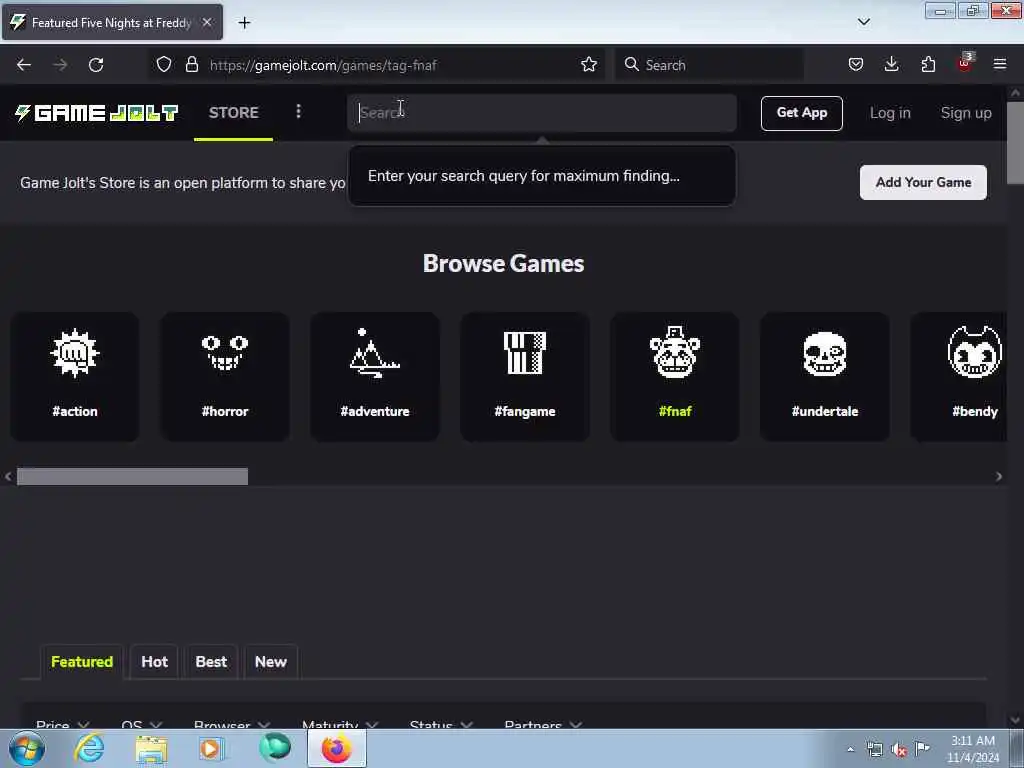The width and height of the screenshot is (1024, 768).
Task: Open Firefox downloads panel
Action: 891,65
